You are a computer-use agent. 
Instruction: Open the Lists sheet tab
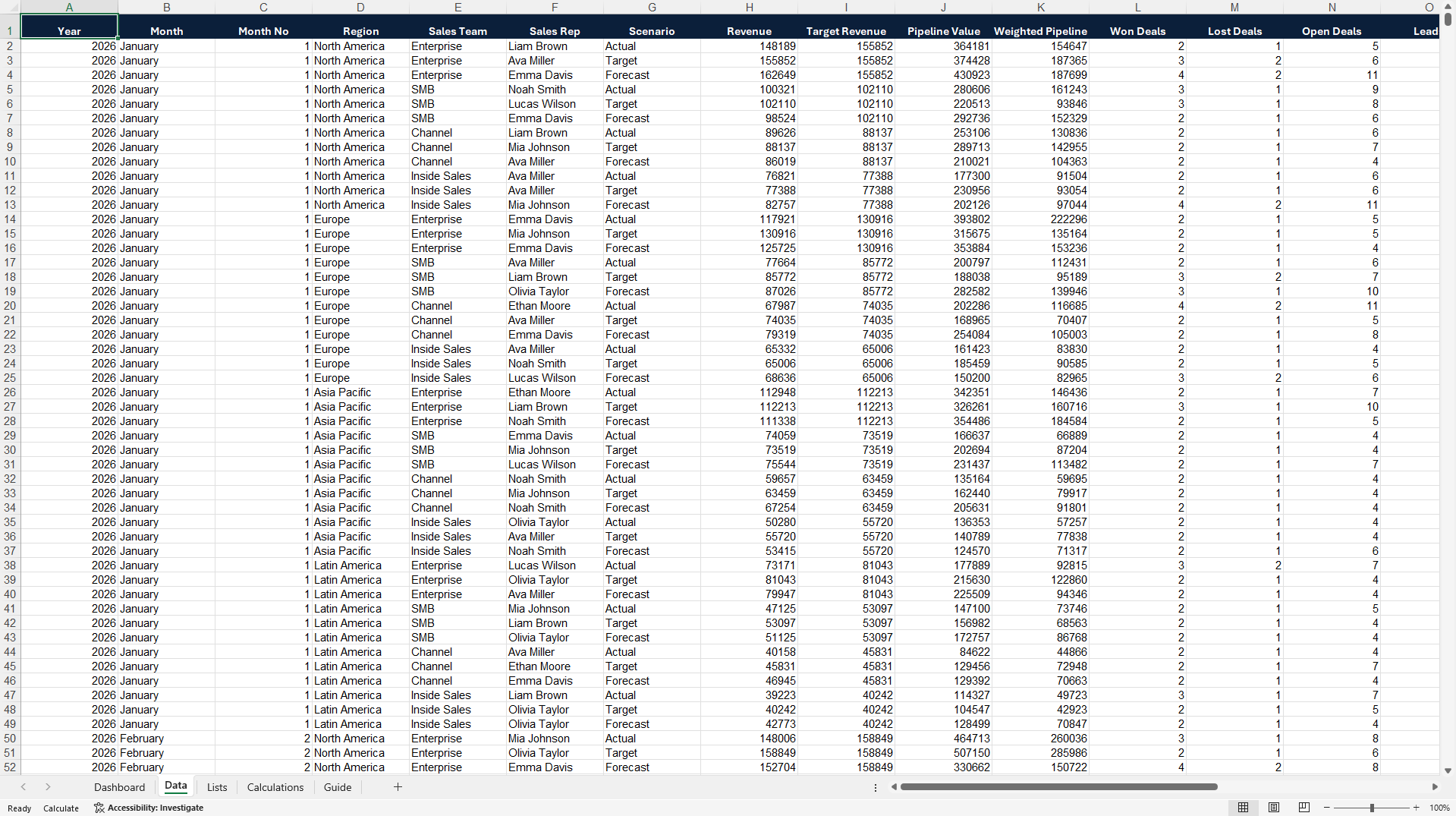(x=217, y=787)
